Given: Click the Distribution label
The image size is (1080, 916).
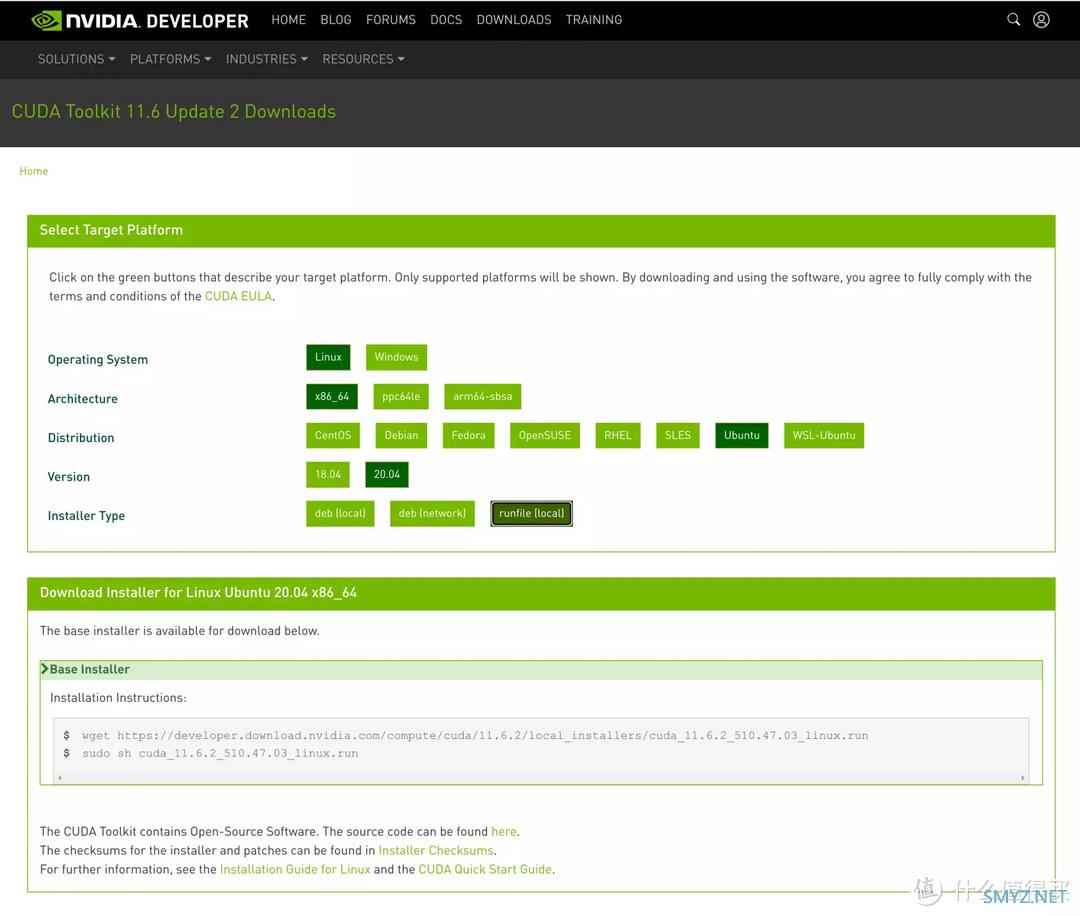Looking at the screenshot, I should (81, 438).
